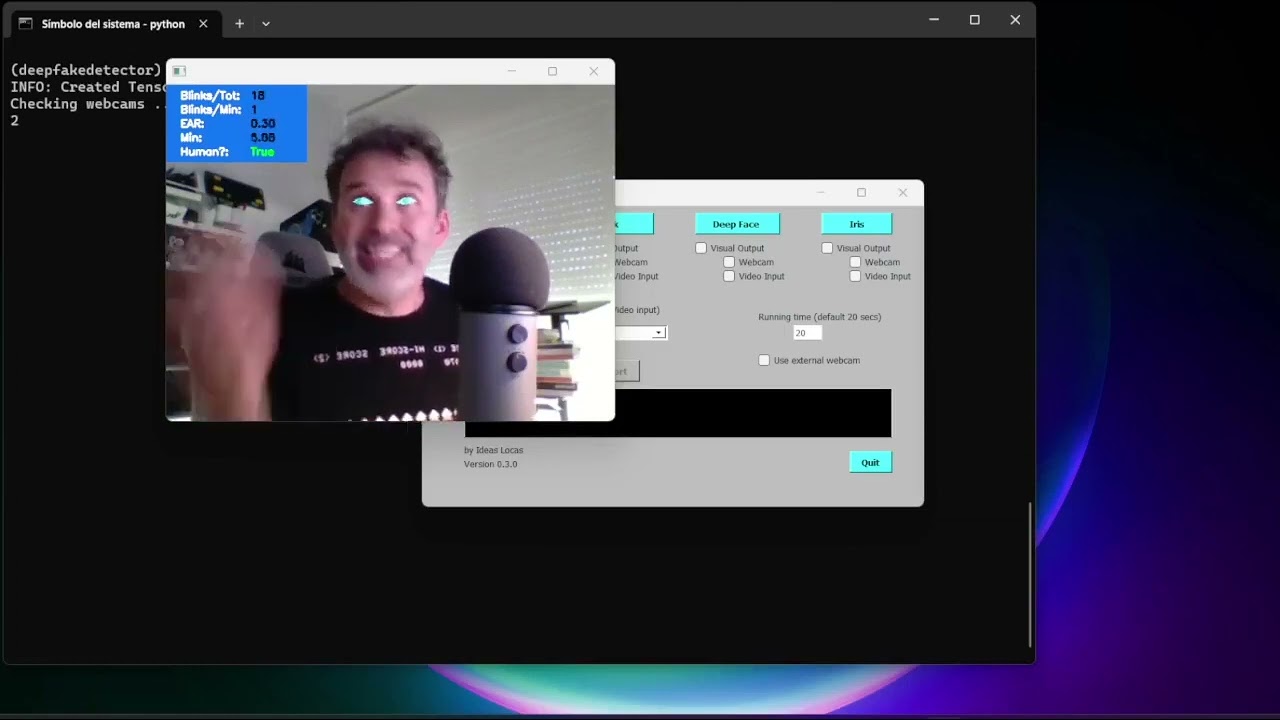The image size is (1280, 720).
Task: Toggle Use external webcam checkbox
Action: point(764,360)
